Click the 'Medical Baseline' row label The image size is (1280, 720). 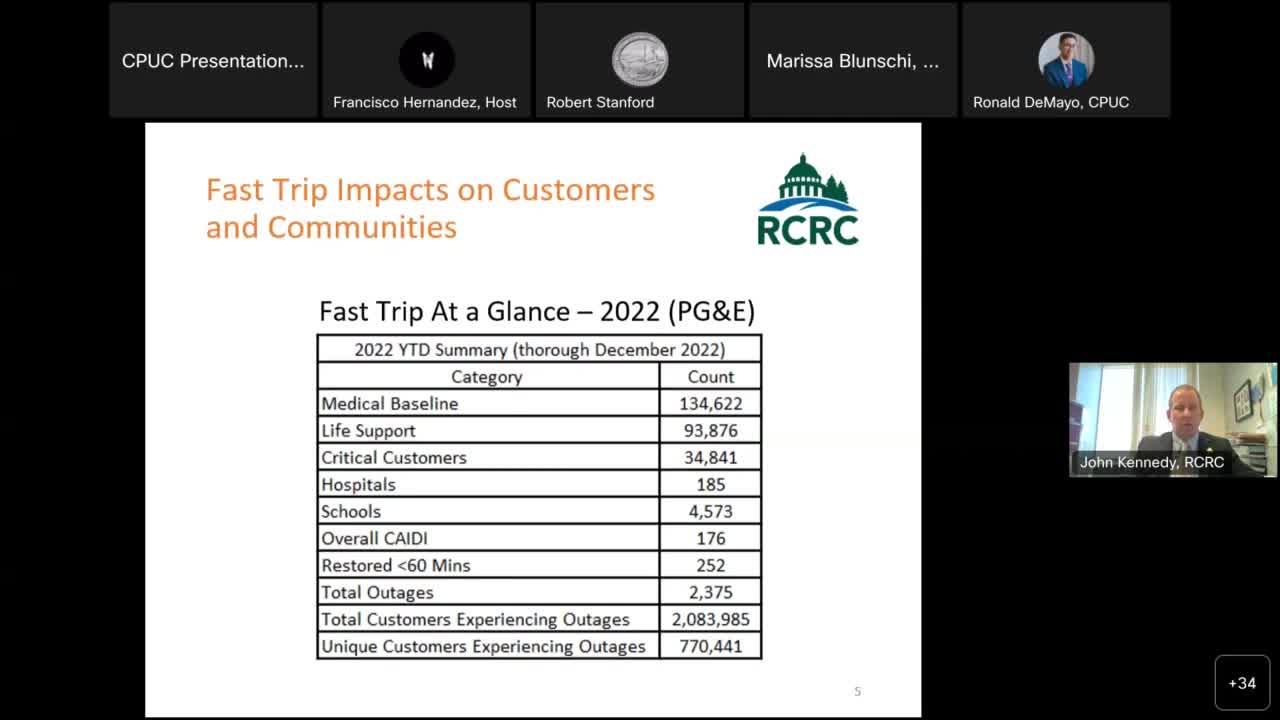coord(390,404)
